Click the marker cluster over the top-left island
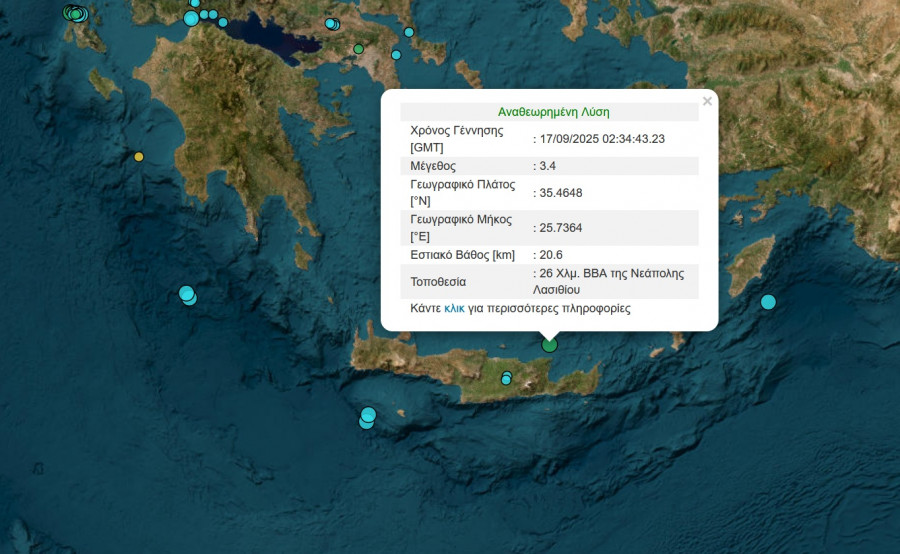Image resolution: width=900 pixels, height=554 pixels. click(75, 13)
